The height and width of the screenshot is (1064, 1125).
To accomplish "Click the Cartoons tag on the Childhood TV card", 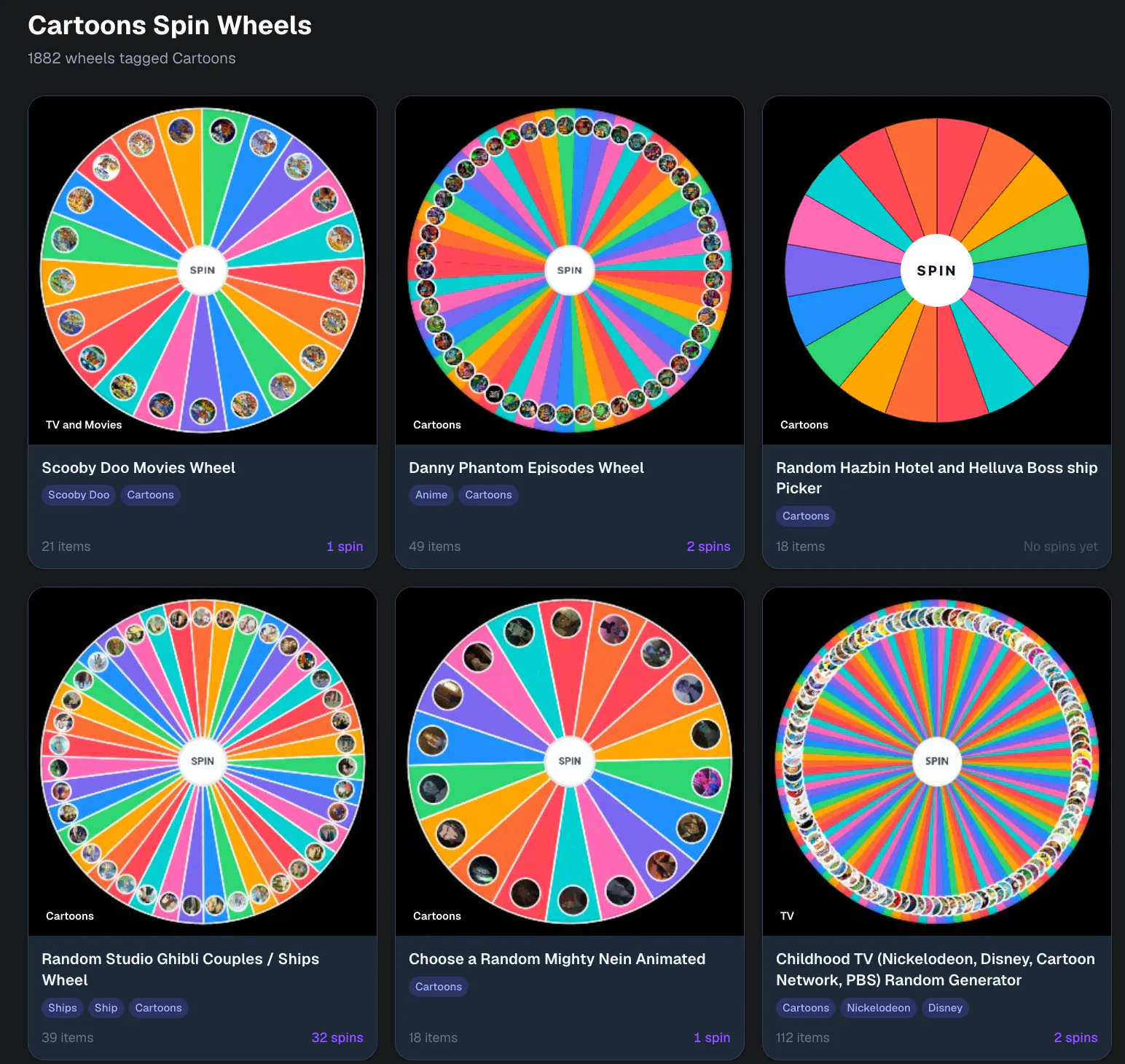I will (x=806, y=1008).
